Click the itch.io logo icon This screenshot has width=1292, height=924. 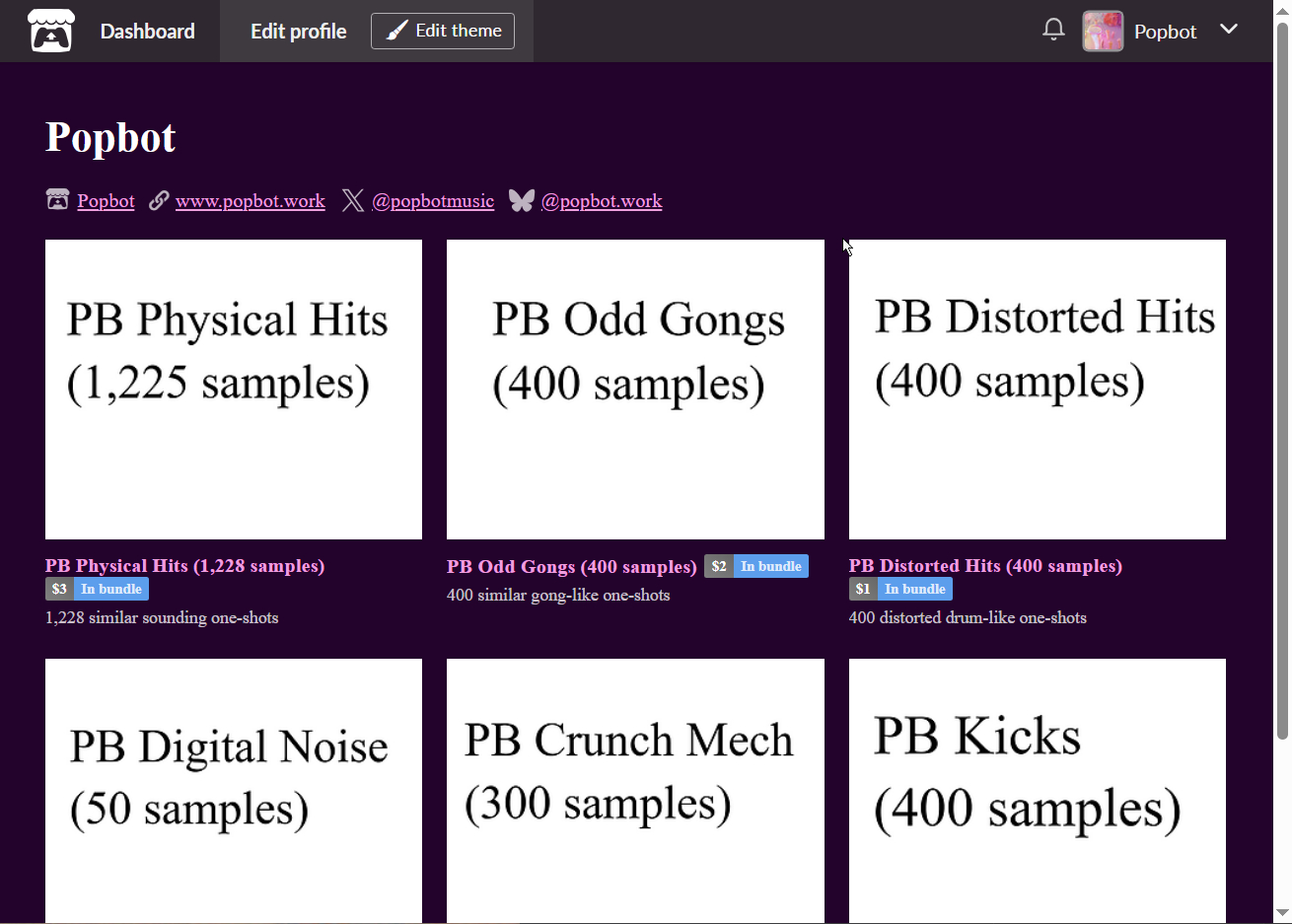(x=50, y=31)
